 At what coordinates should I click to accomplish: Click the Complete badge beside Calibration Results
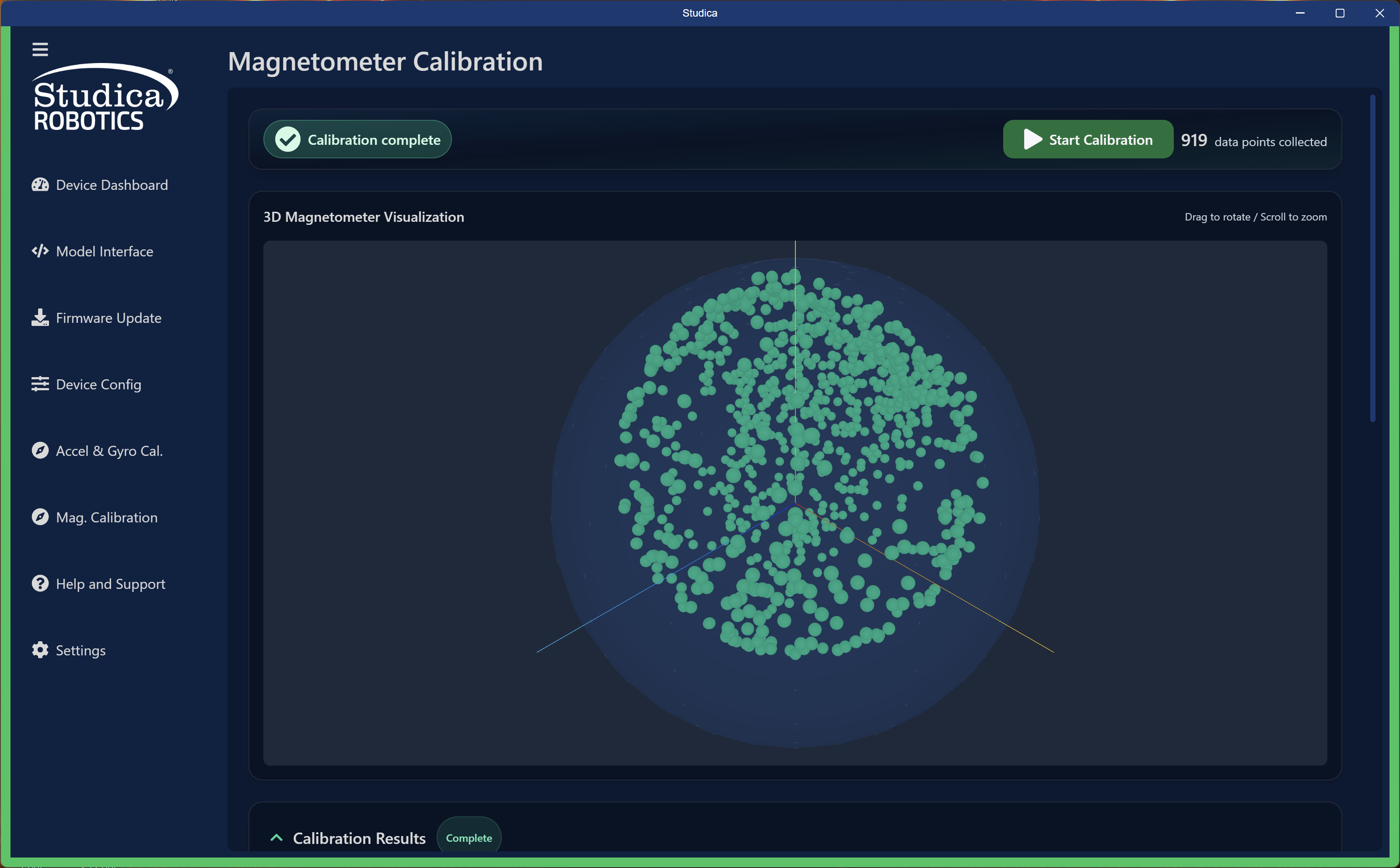469,838
